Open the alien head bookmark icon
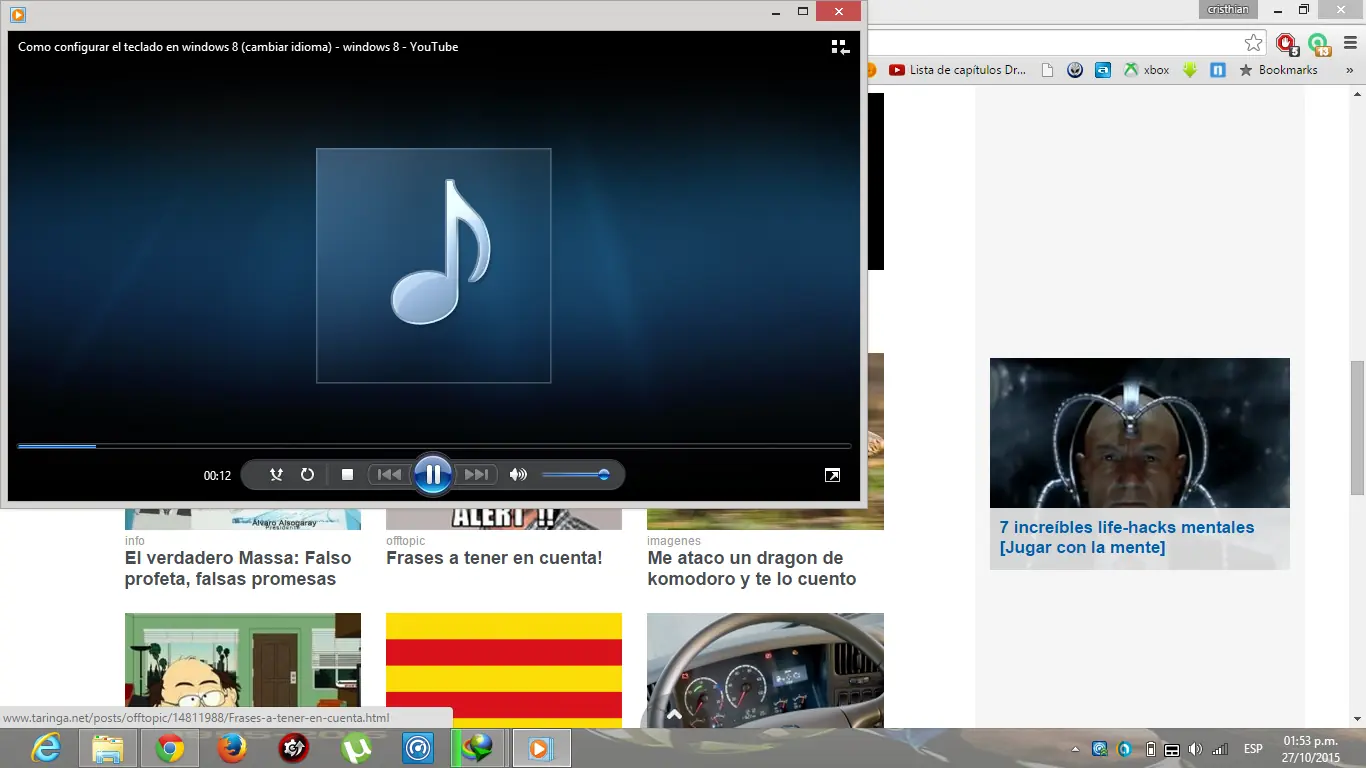This screenshot has height=768, width=1366. (x=1075, y=70)
